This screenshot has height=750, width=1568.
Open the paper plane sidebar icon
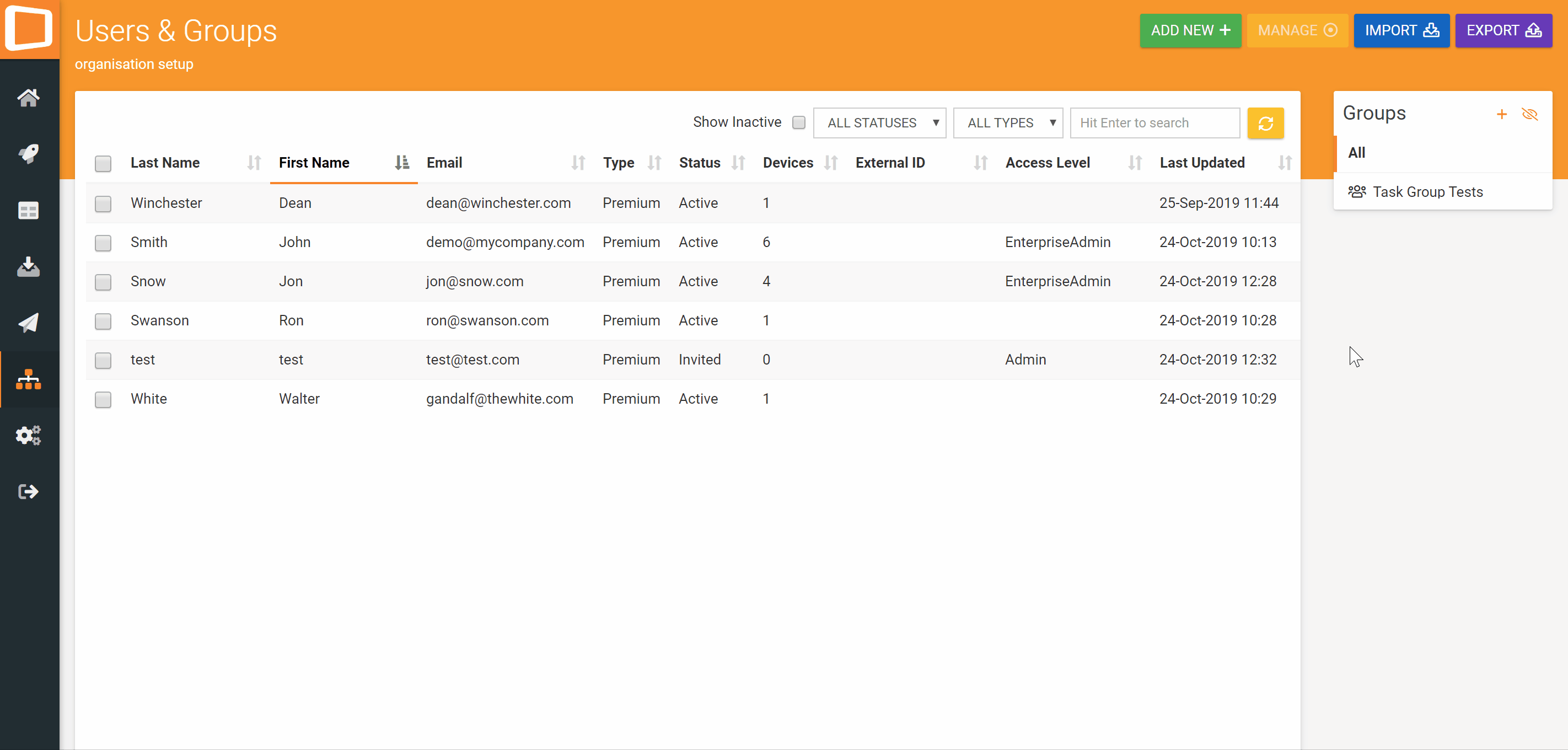click(29, 323)
